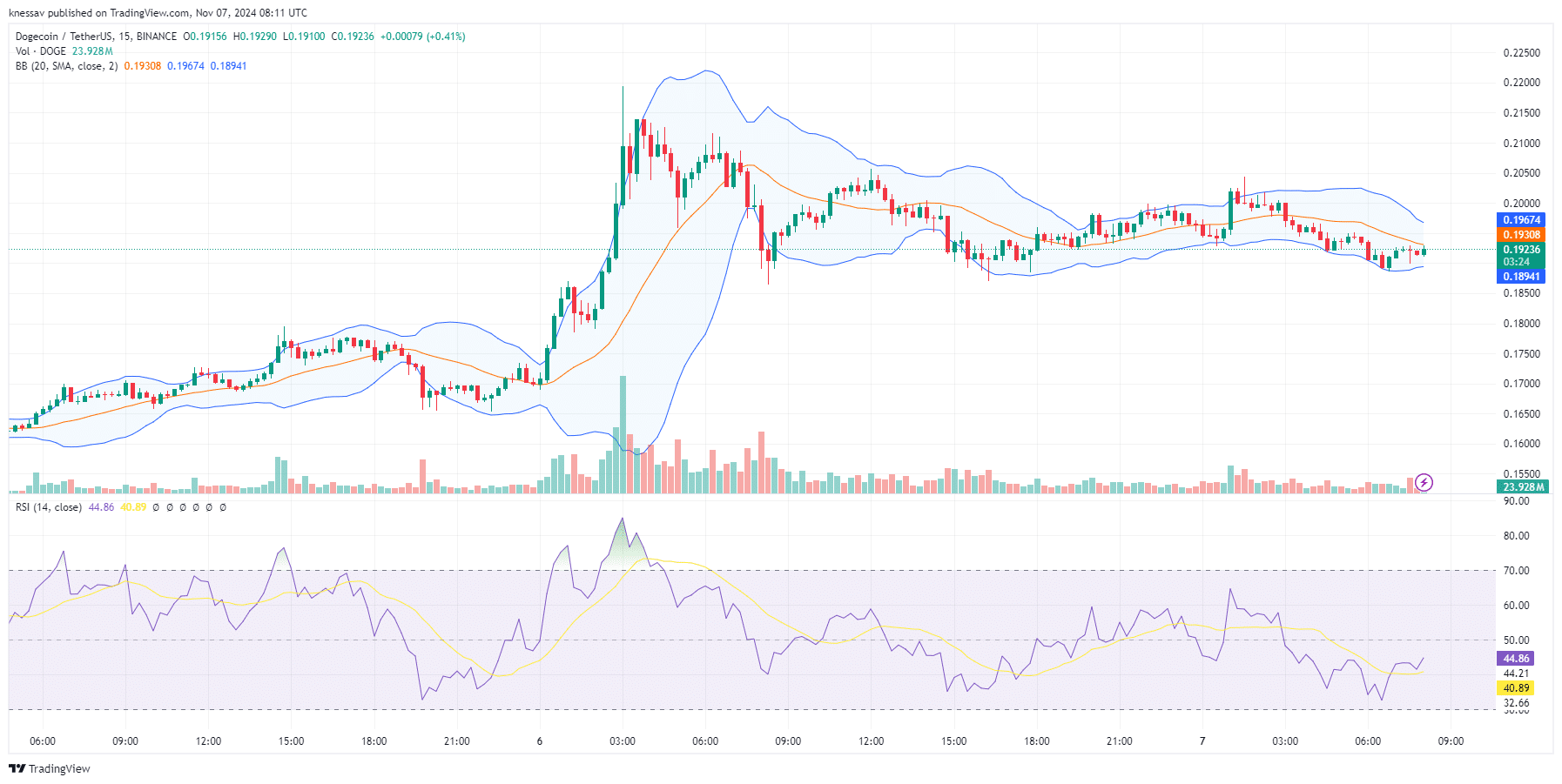The image size is (1562, 784).
Task: Click the date label 7 on time axis
Action: pos(1202,741)
